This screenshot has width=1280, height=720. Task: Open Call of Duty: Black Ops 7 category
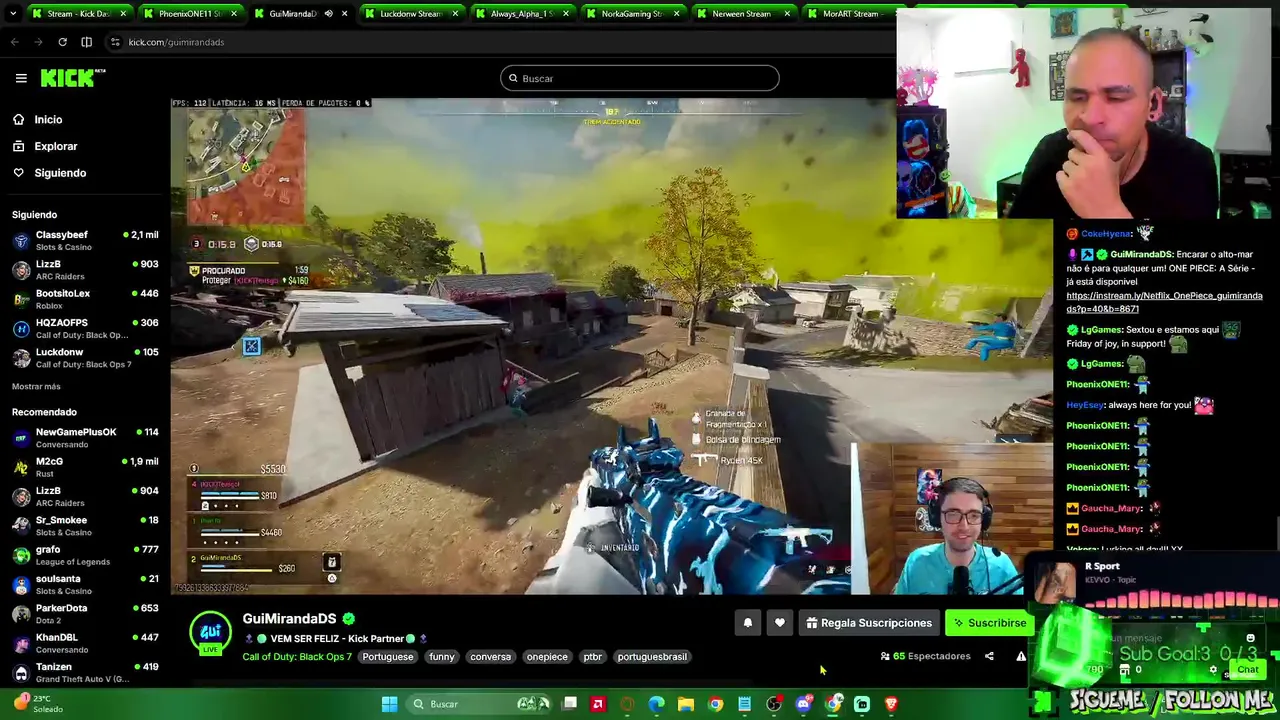(x=297, y=657)
